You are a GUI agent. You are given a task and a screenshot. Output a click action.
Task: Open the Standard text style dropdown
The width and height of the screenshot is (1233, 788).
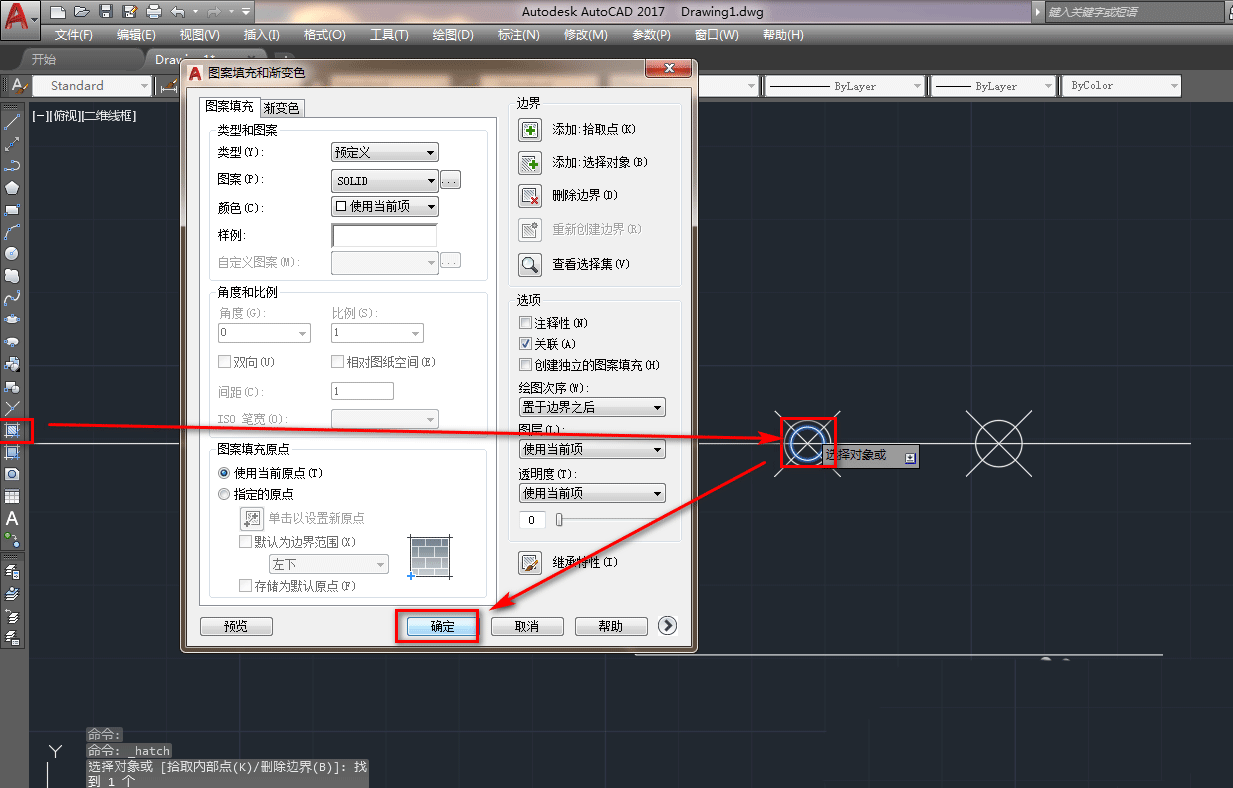93,86
